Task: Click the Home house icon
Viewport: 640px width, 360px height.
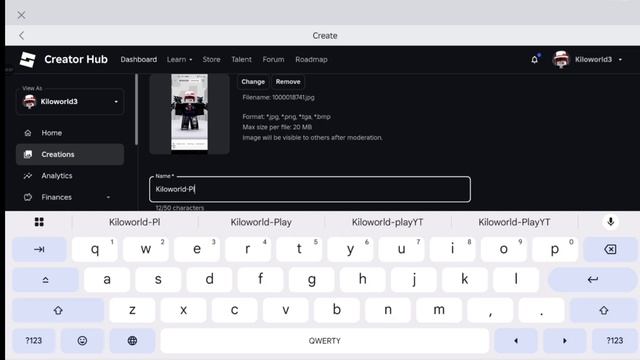Action: 28,133
